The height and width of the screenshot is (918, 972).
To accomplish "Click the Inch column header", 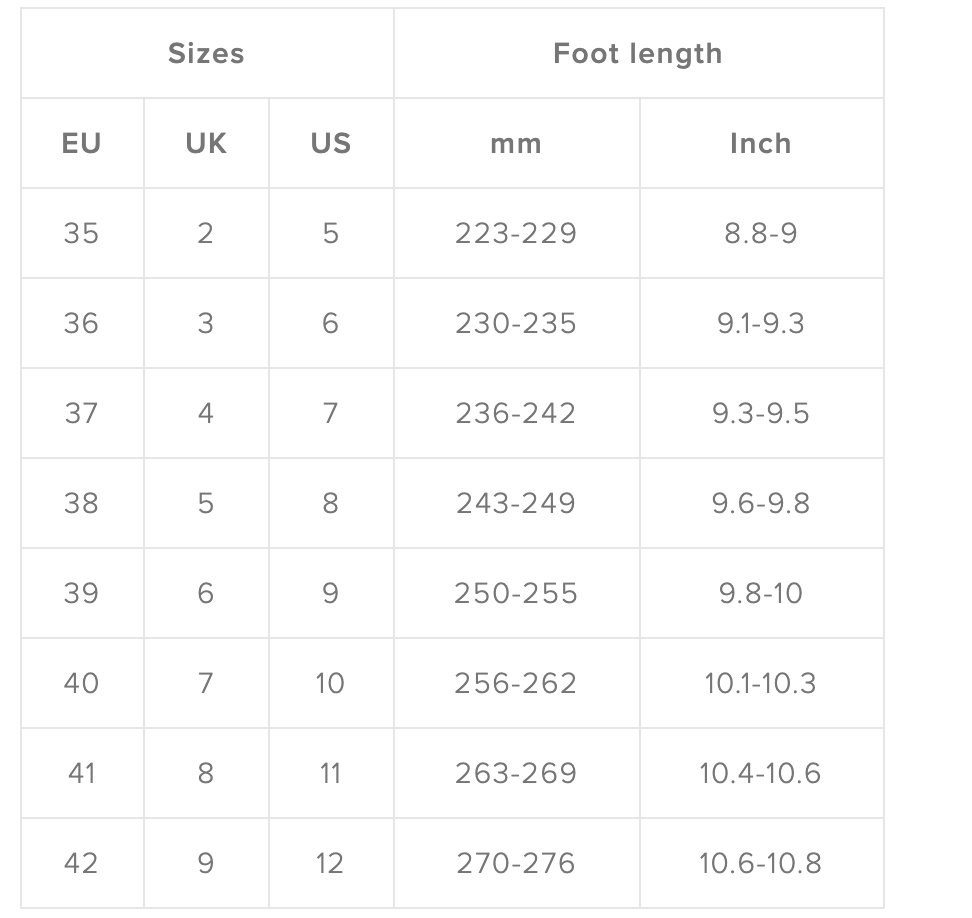I will [x=760, y=143].
